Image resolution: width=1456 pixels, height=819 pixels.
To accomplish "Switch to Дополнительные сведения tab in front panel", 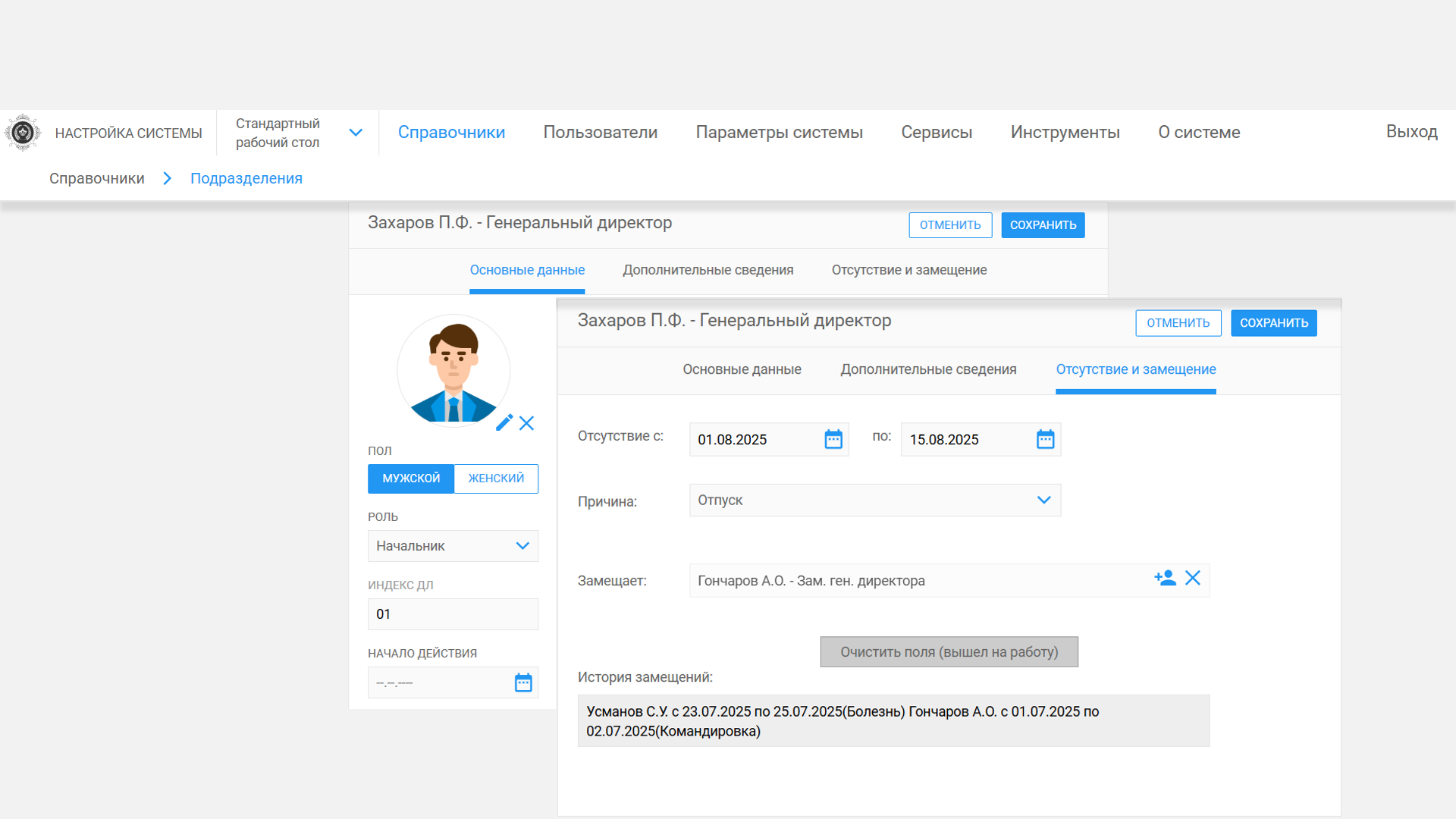I will 928,369.
